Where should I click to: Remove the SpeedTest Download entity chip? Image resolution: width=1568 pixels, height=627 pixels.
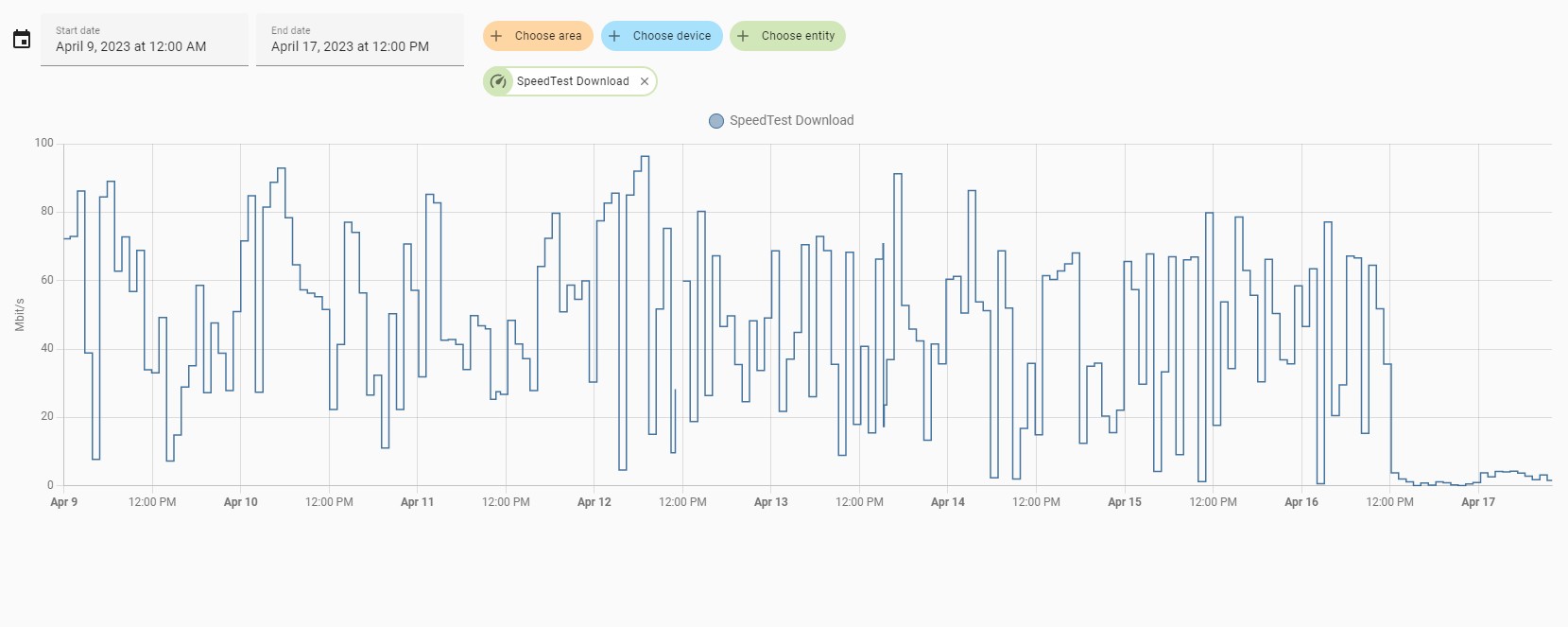point(645,81)
